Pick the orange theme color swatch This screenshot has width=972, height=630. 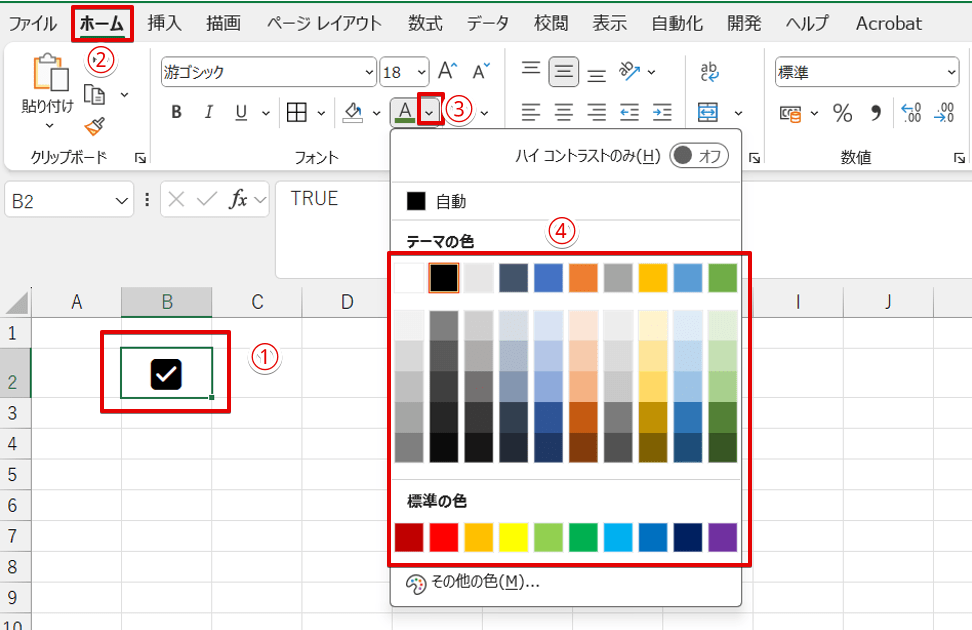pyautogui.click(x=583, y=277)
